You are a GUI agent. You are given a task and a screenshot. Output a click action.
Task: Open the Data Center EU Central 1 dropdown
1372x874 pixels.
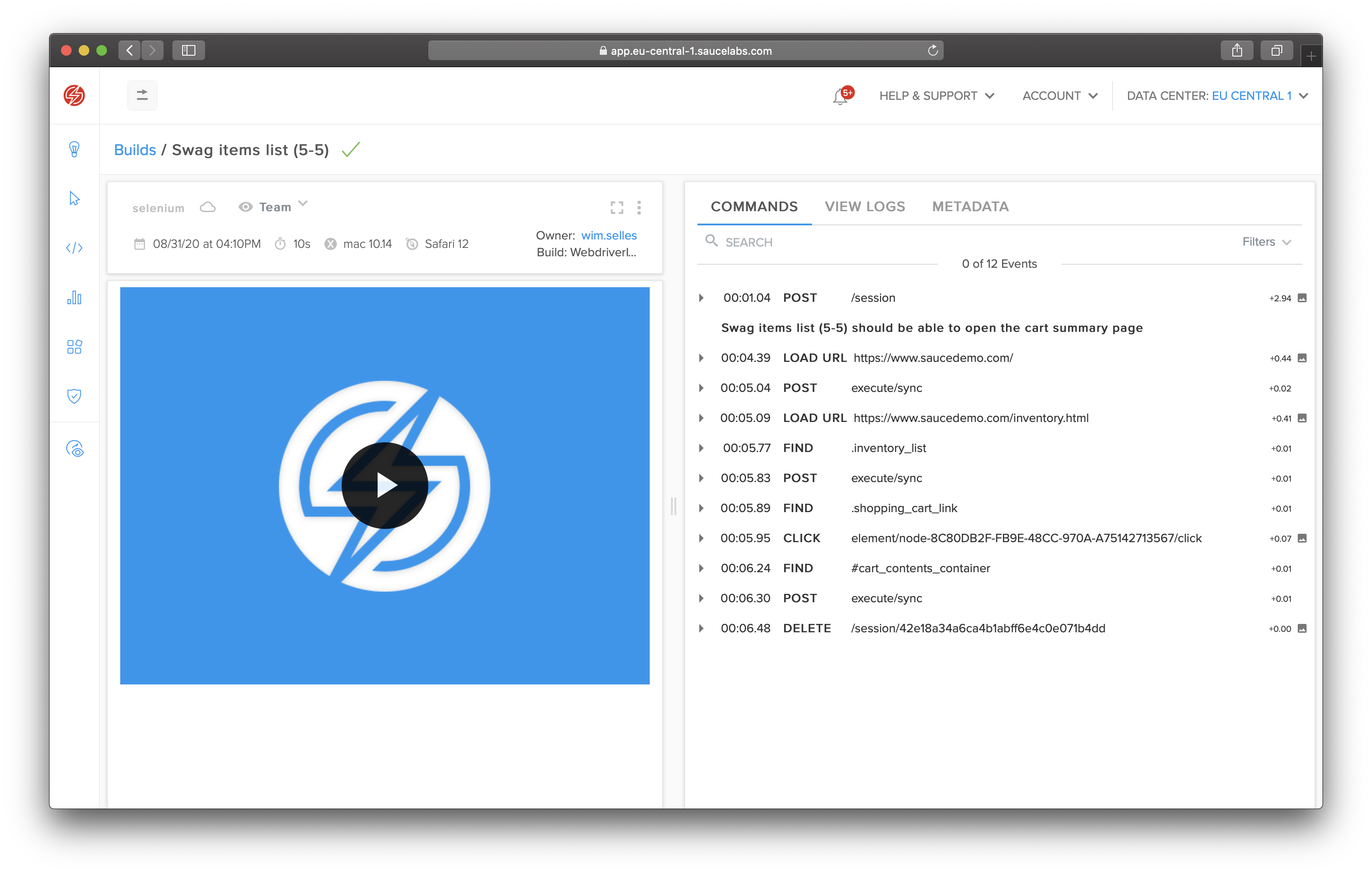coord(1216,96)
